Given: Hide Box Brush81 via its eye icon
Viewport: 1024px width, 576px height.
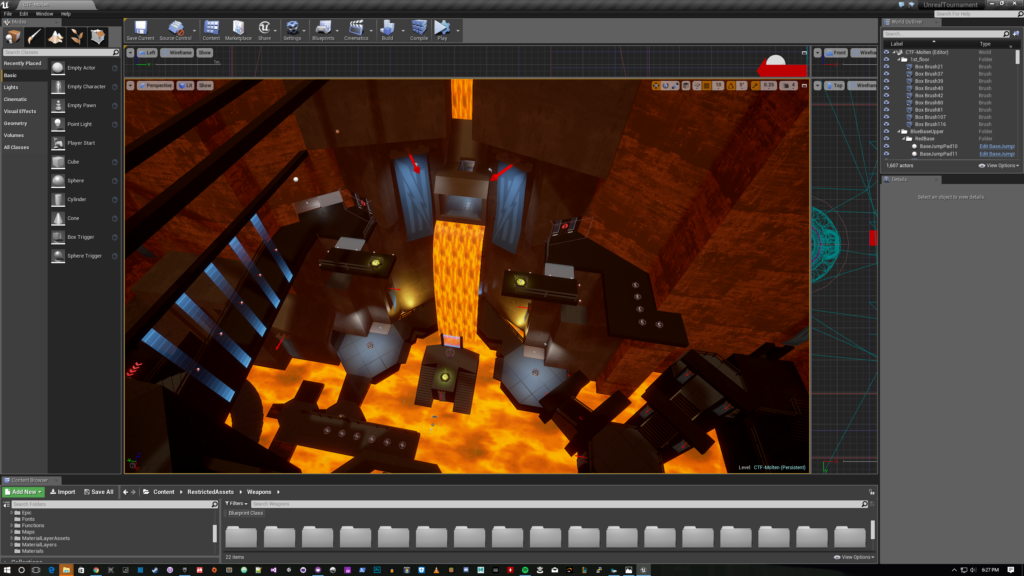Looking at the screenshot, I should (886, 110).
